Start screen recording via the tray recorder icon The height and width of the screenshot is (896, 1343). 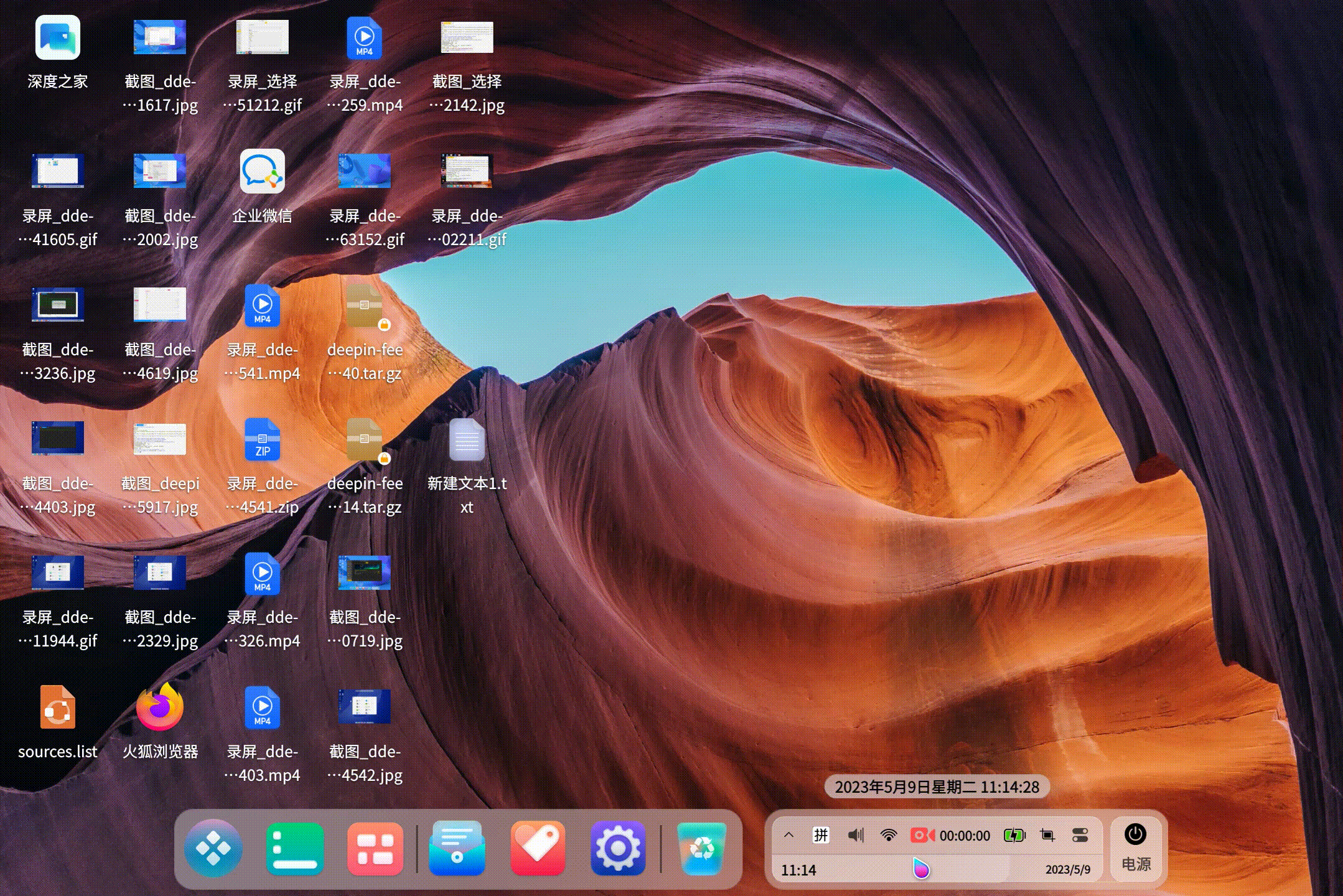point(924,835)
